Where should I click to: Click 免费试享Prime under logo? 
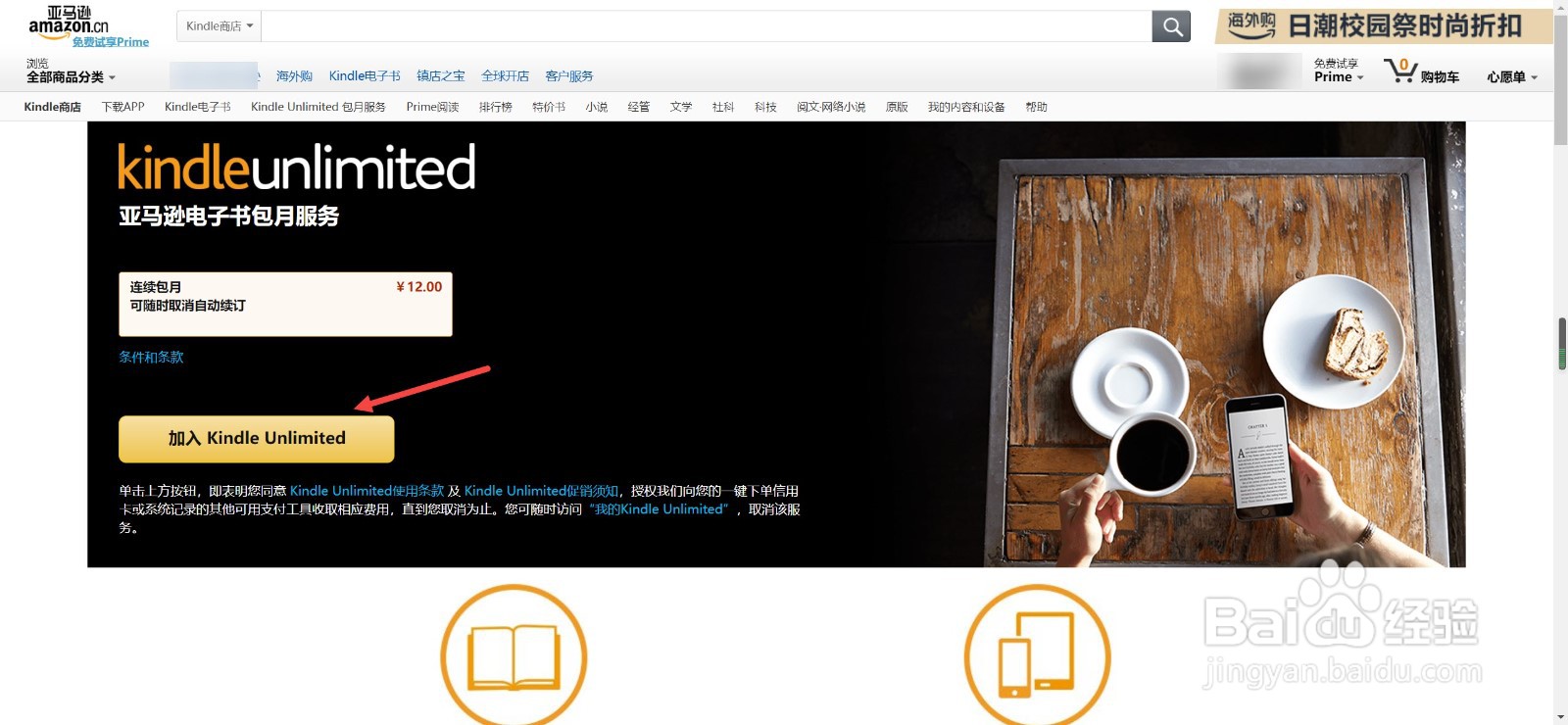coord(111,42)
